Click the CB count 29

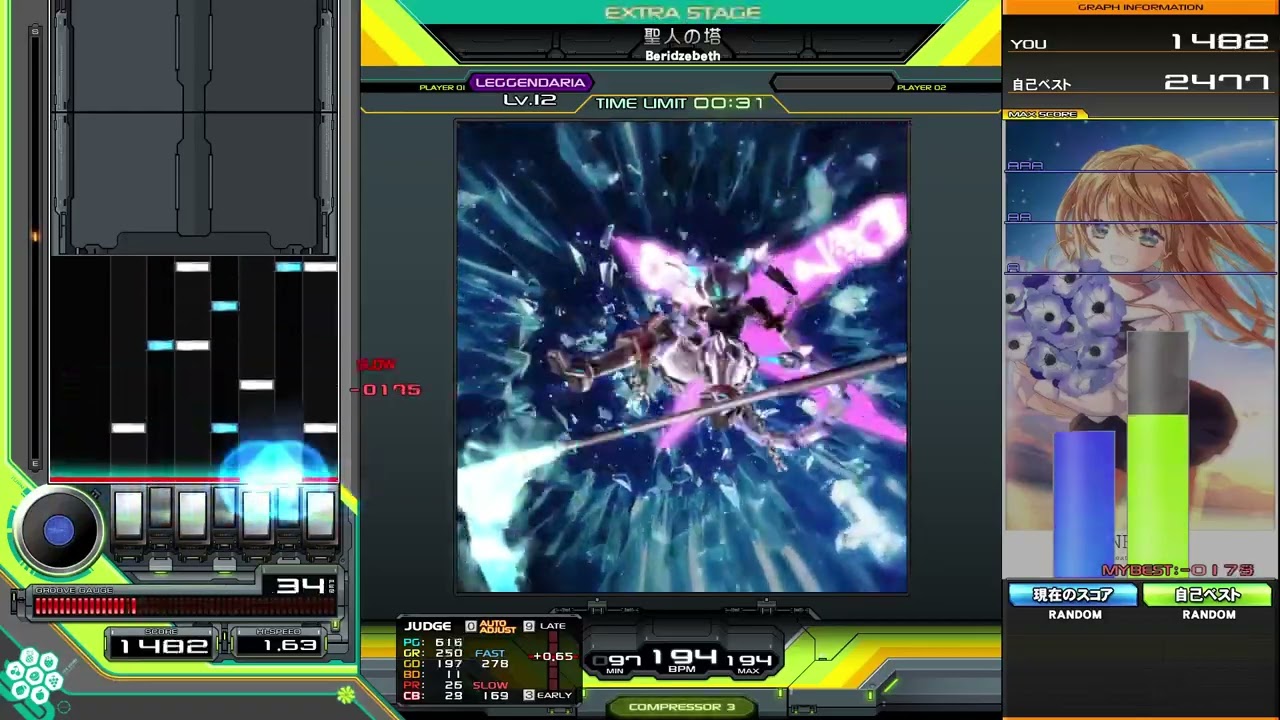point(453,696)
